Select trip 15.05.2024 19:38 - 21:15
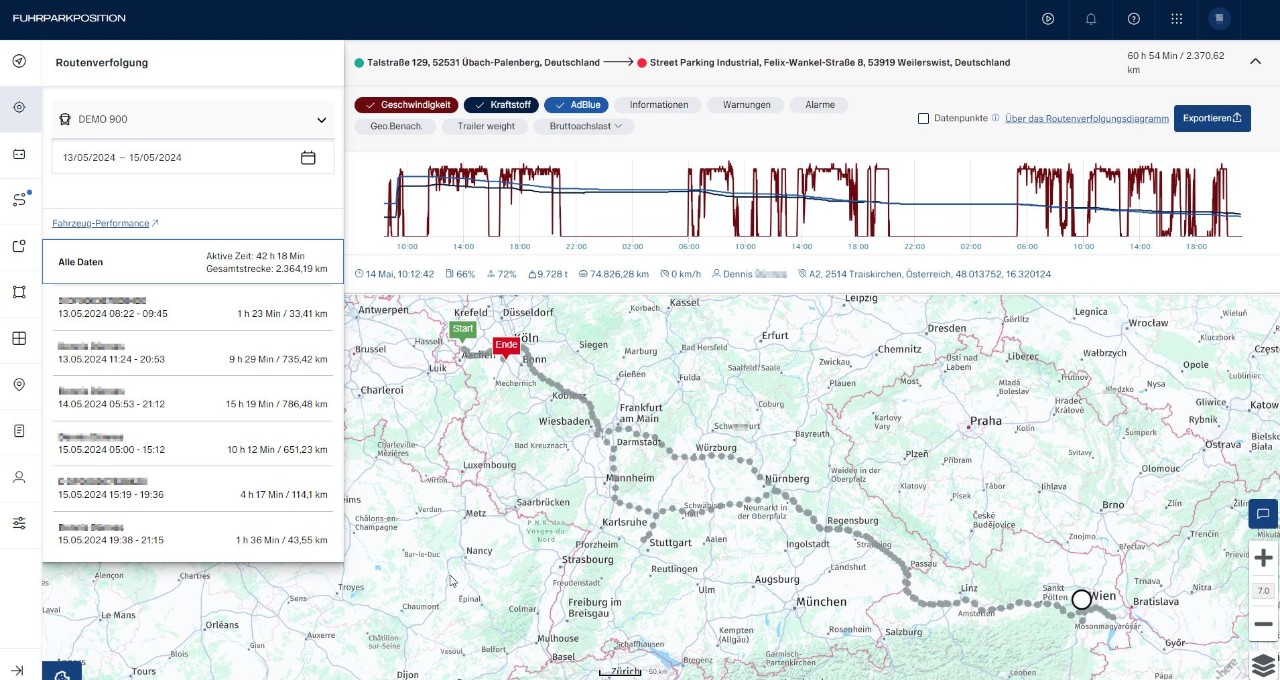Image resolution: width=1280 pixels, height=680 pixels. point(193,533)
